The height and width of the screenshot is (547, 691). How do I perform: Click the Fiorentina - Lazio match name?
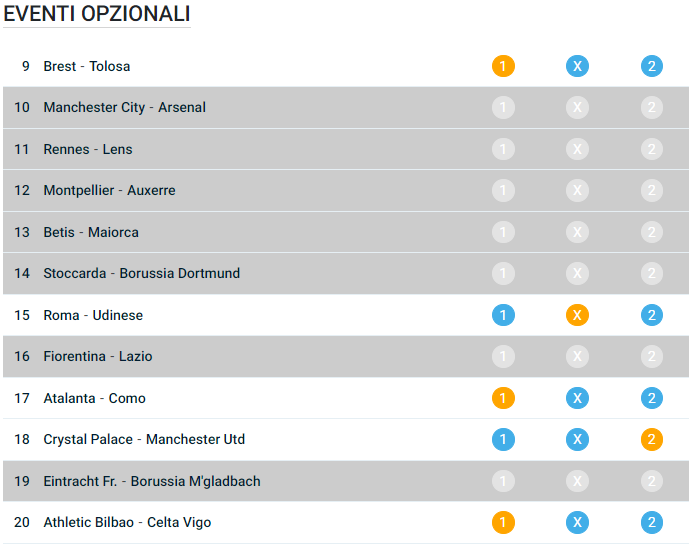click(x=98, y=357)
